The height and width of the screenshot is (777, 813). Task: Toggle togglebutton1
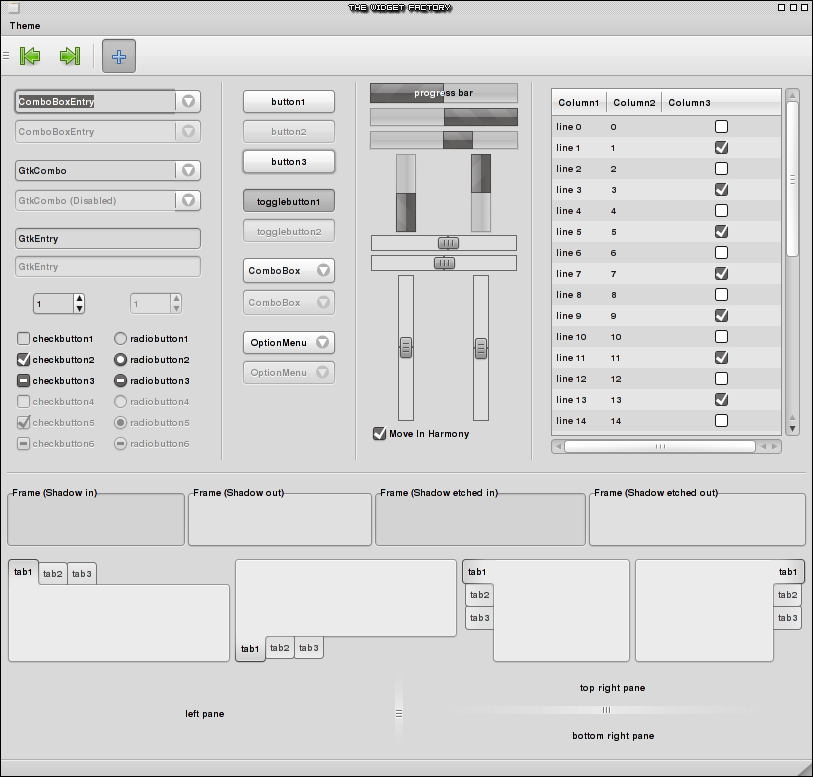[289, 201]
